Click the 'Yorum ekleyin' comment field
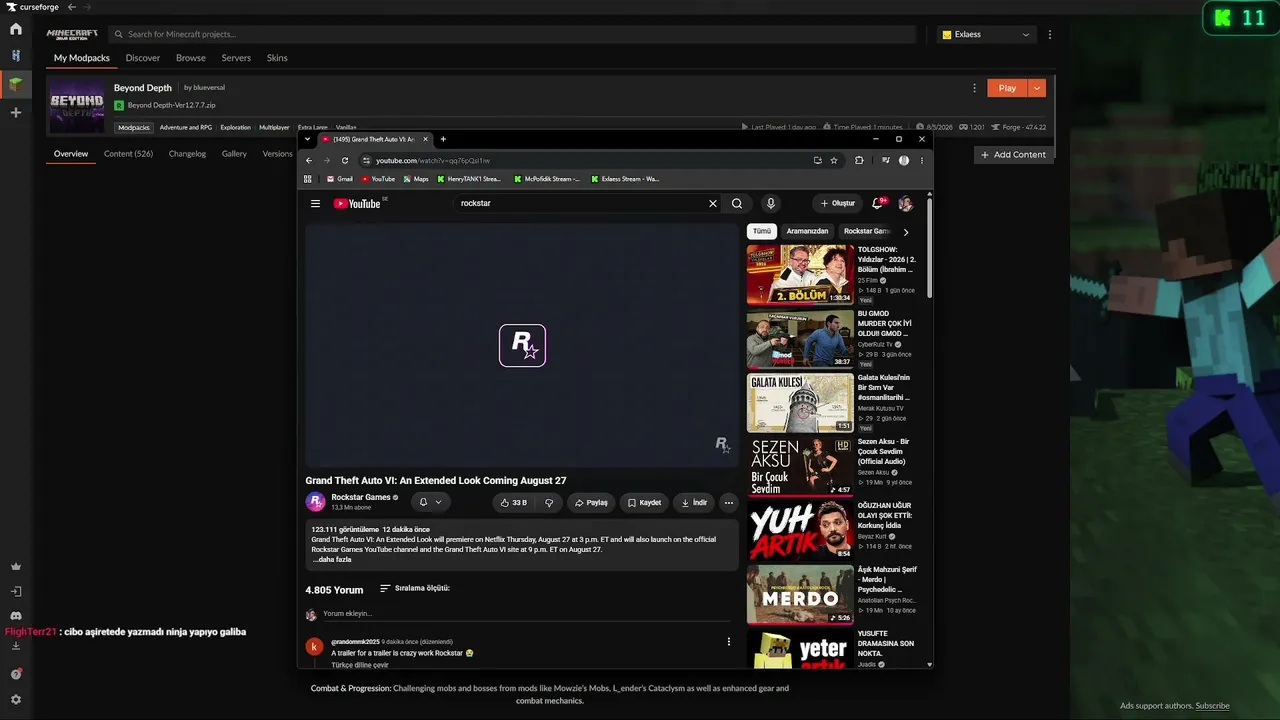 pos(525,613)
